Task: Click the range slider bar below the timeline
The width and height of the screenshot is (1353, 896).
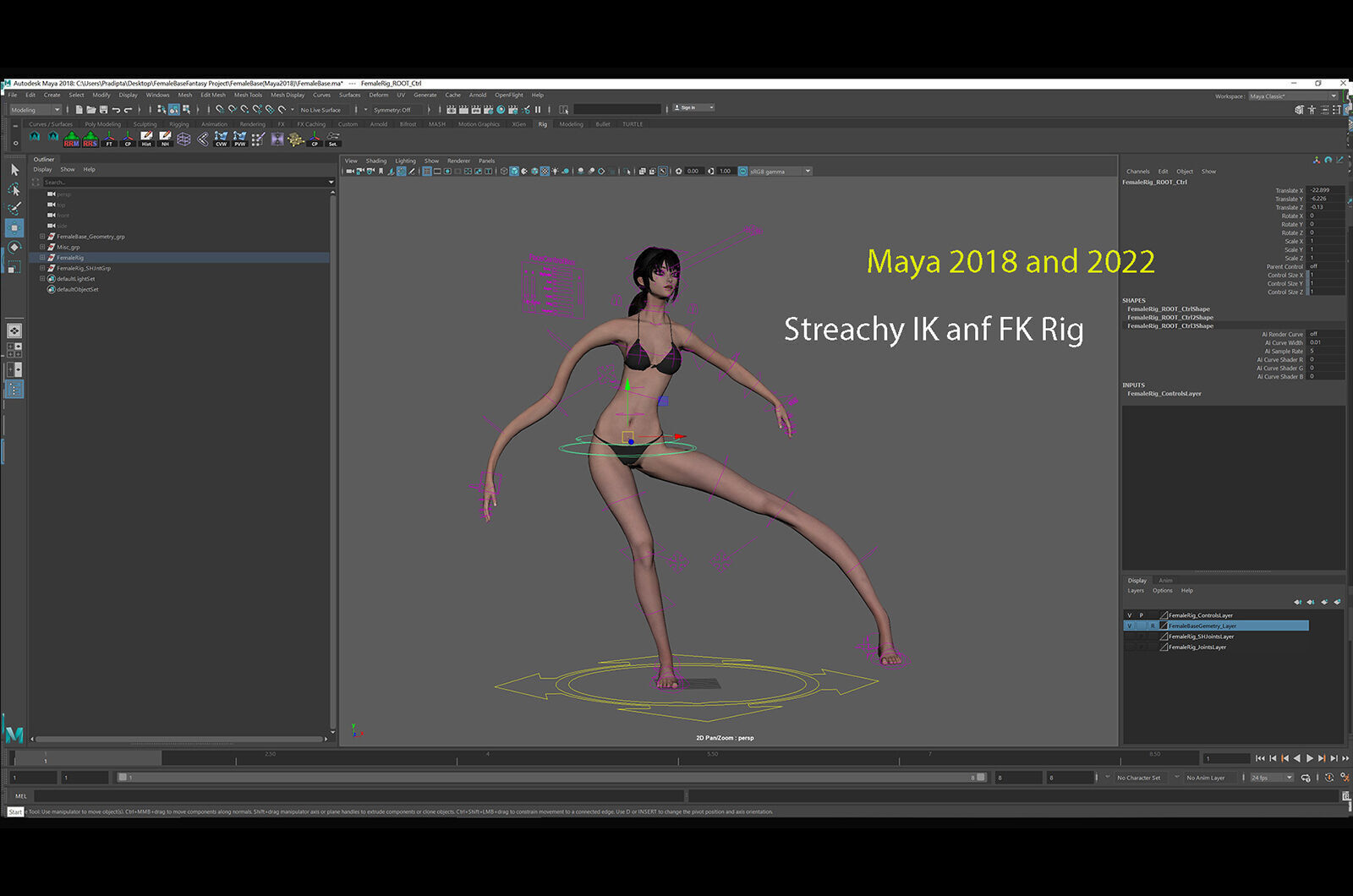Action: pos(551,778)
